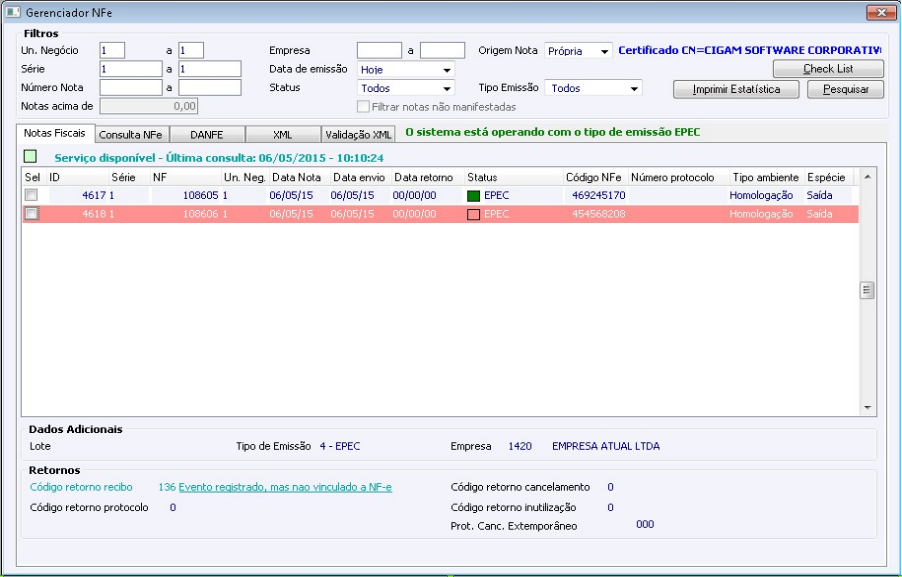Viewport: 902px width, 577px height.
Task: Click the Série start field
Action: click(x=131, y=69)
